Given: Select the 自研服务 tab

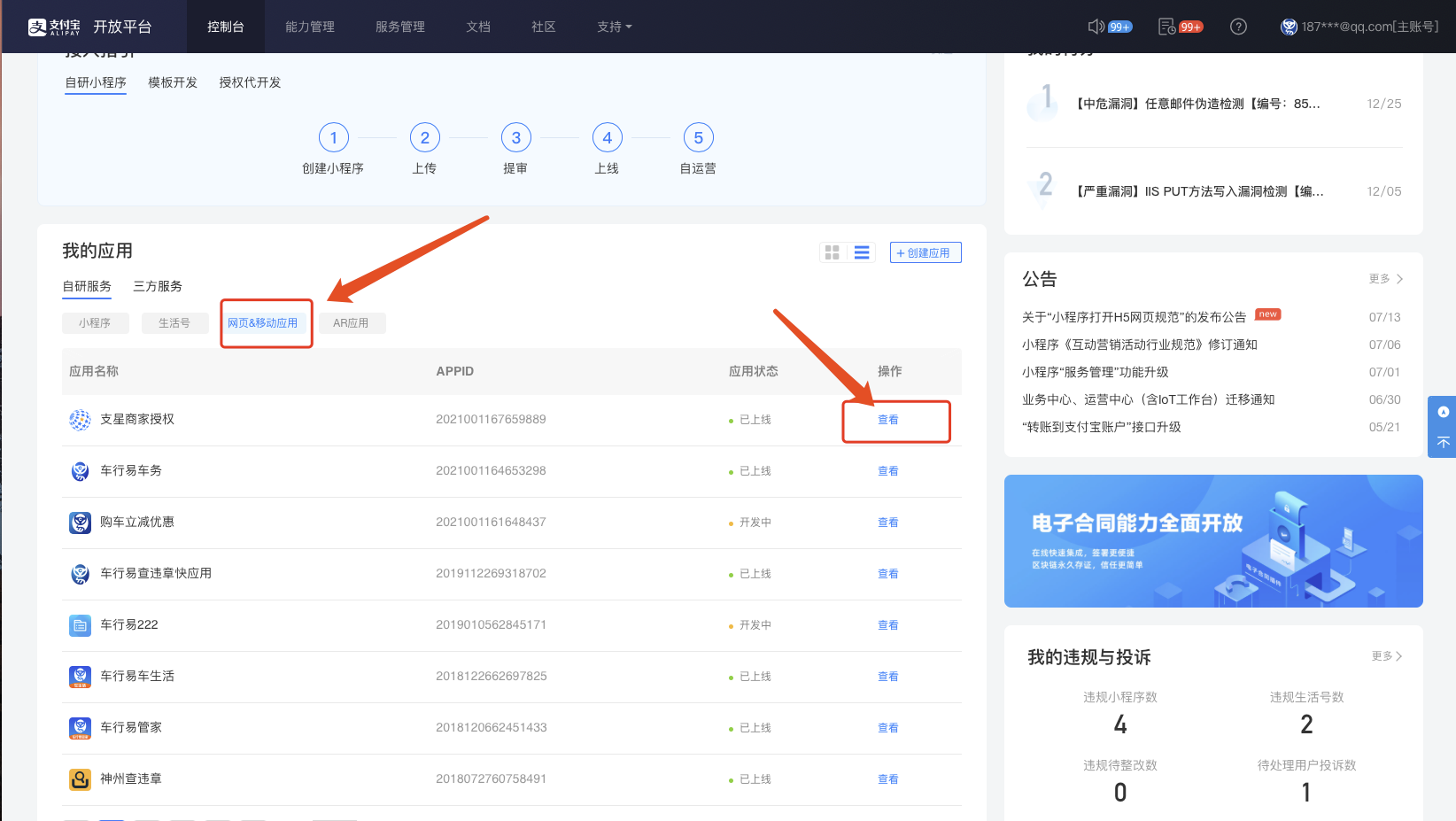Looking at the screenshot, I should [x=87, y=286].
